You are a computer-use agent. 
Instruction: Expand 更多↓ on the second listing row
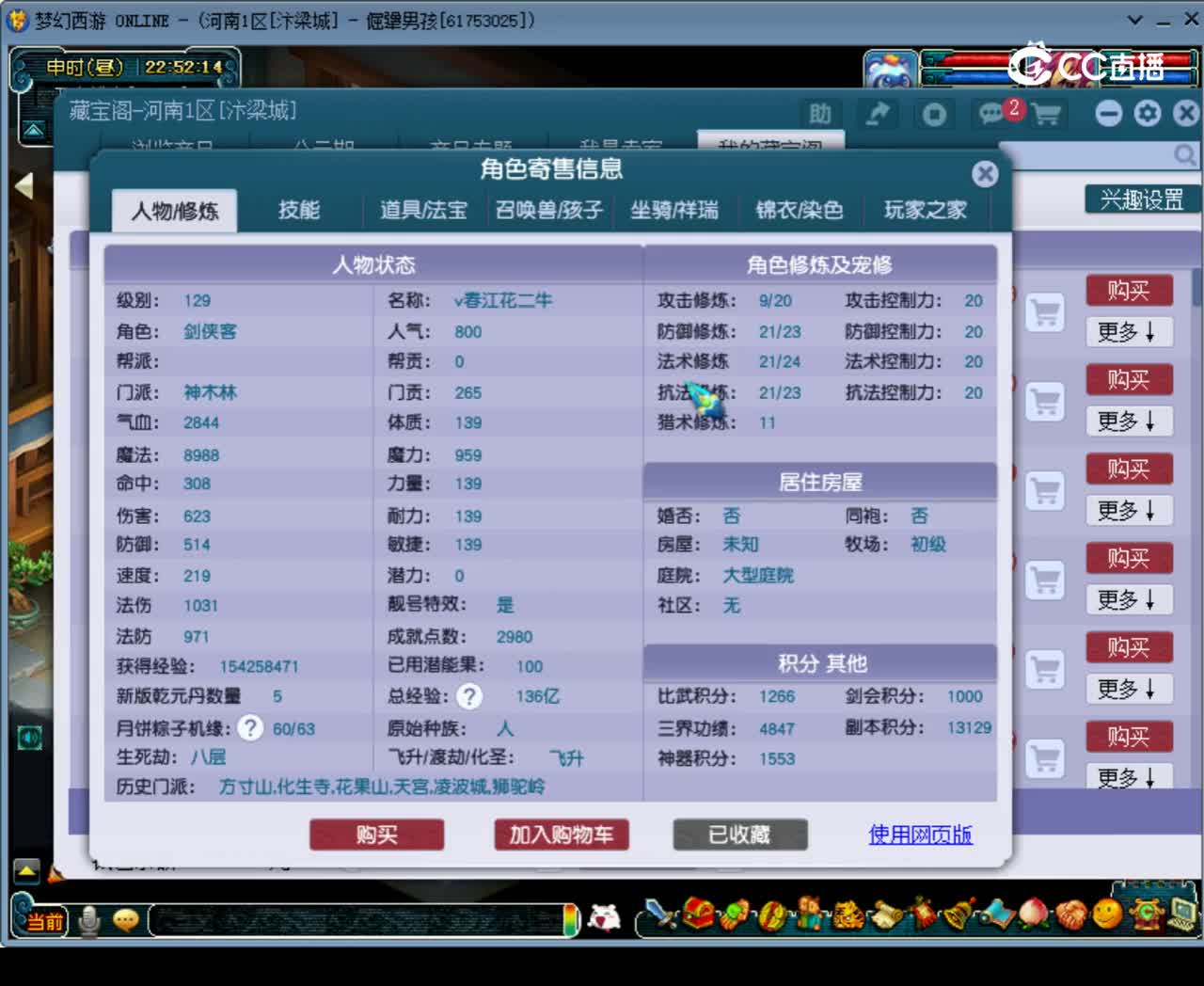1129,421
